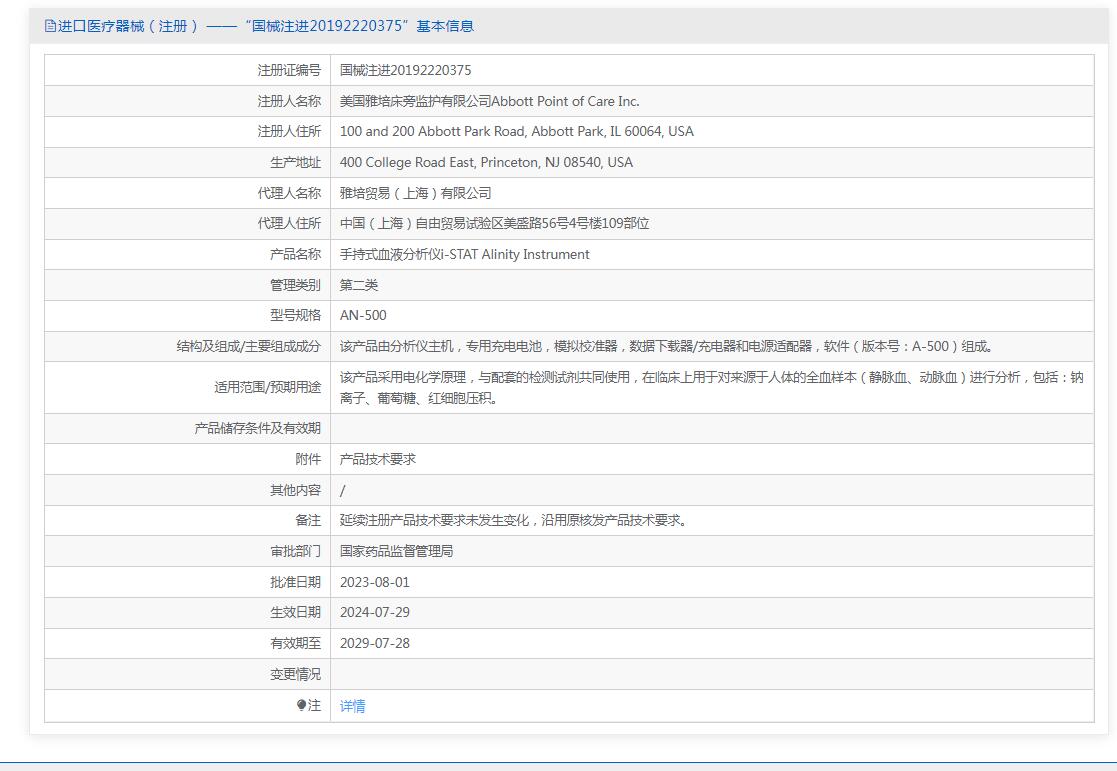
Task: Click the 变更情况 label
Action: point(296,674)
